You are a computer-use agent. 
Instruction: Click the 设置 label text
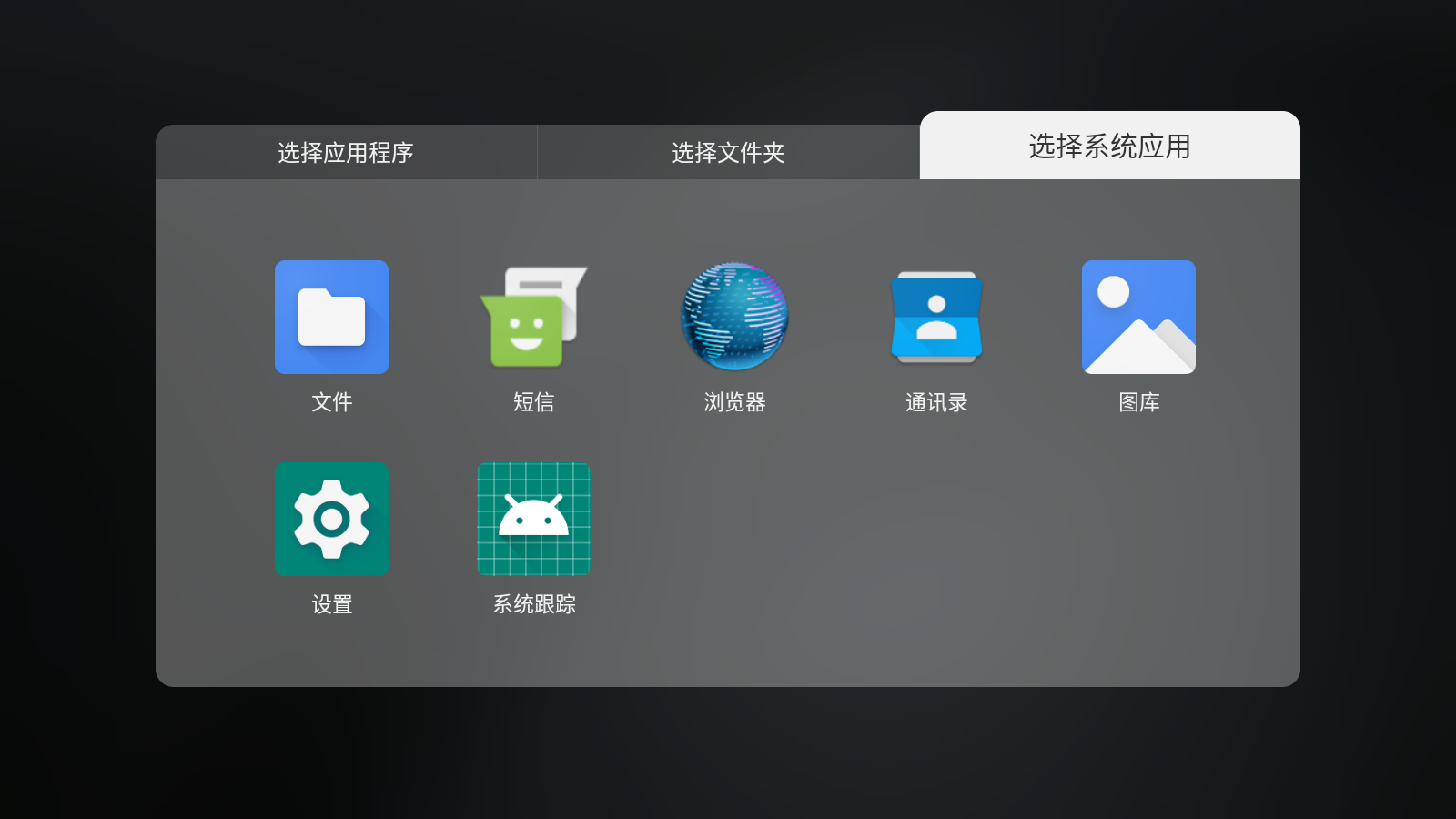pos(331,604)
